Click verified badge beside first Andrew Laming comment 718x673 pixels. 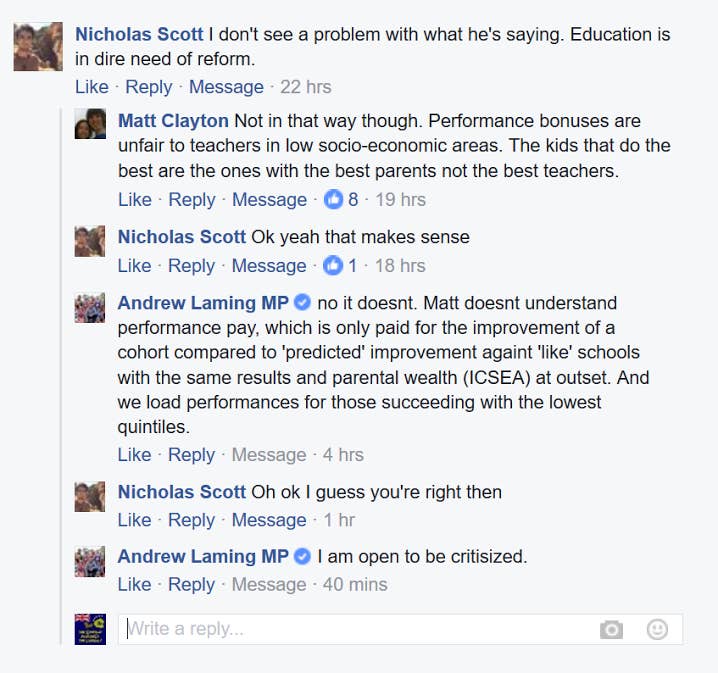click(303, 303)
